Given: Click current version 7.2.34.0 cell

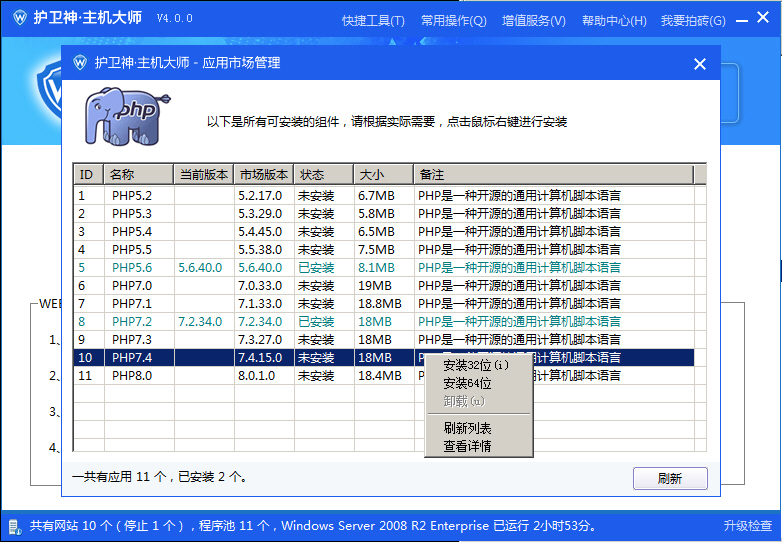Looking at the screenshot, I should tap(200, 322).
